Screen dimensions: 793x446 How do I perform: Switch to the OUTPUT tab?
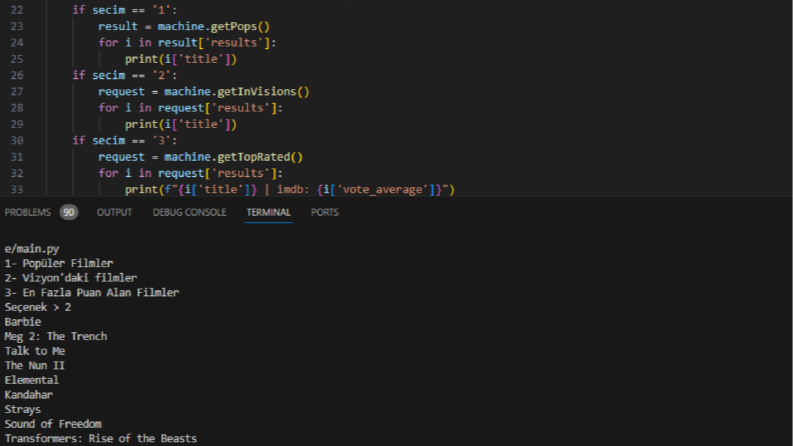[114, 212]
